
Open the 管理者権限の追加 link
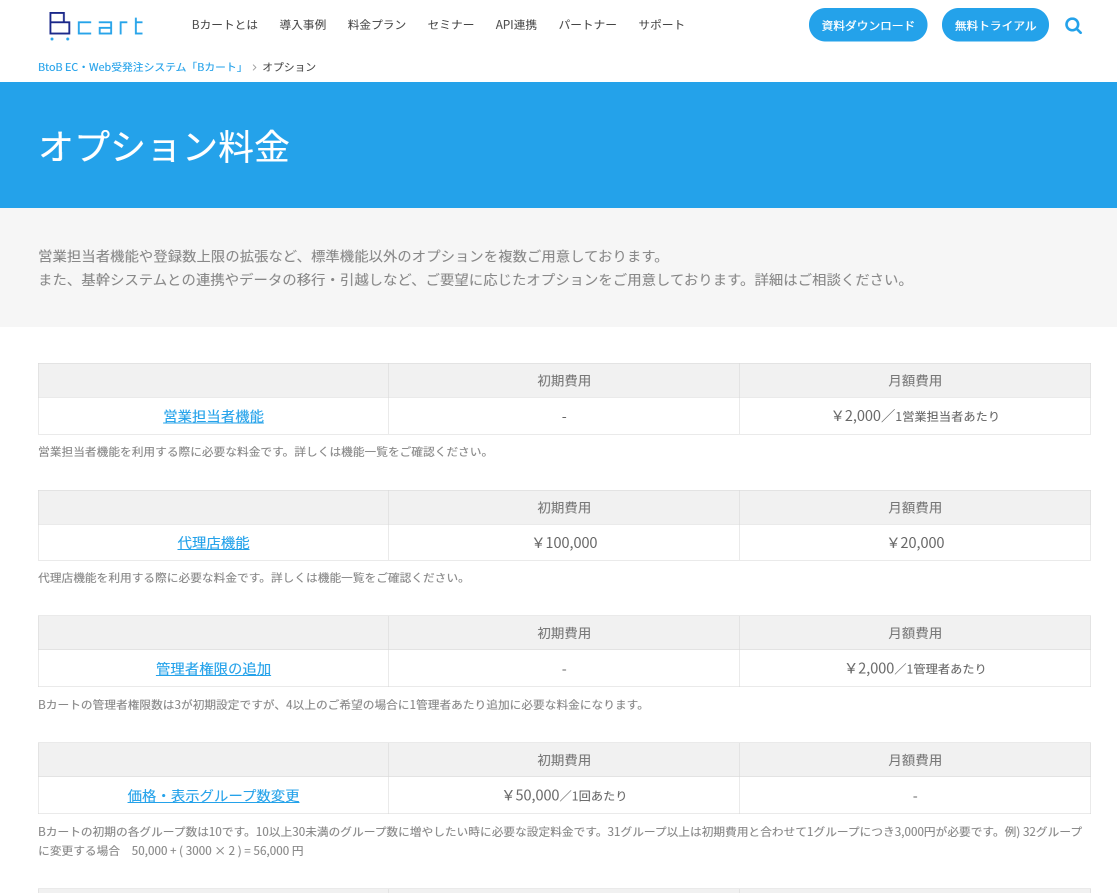coord(213,669)
